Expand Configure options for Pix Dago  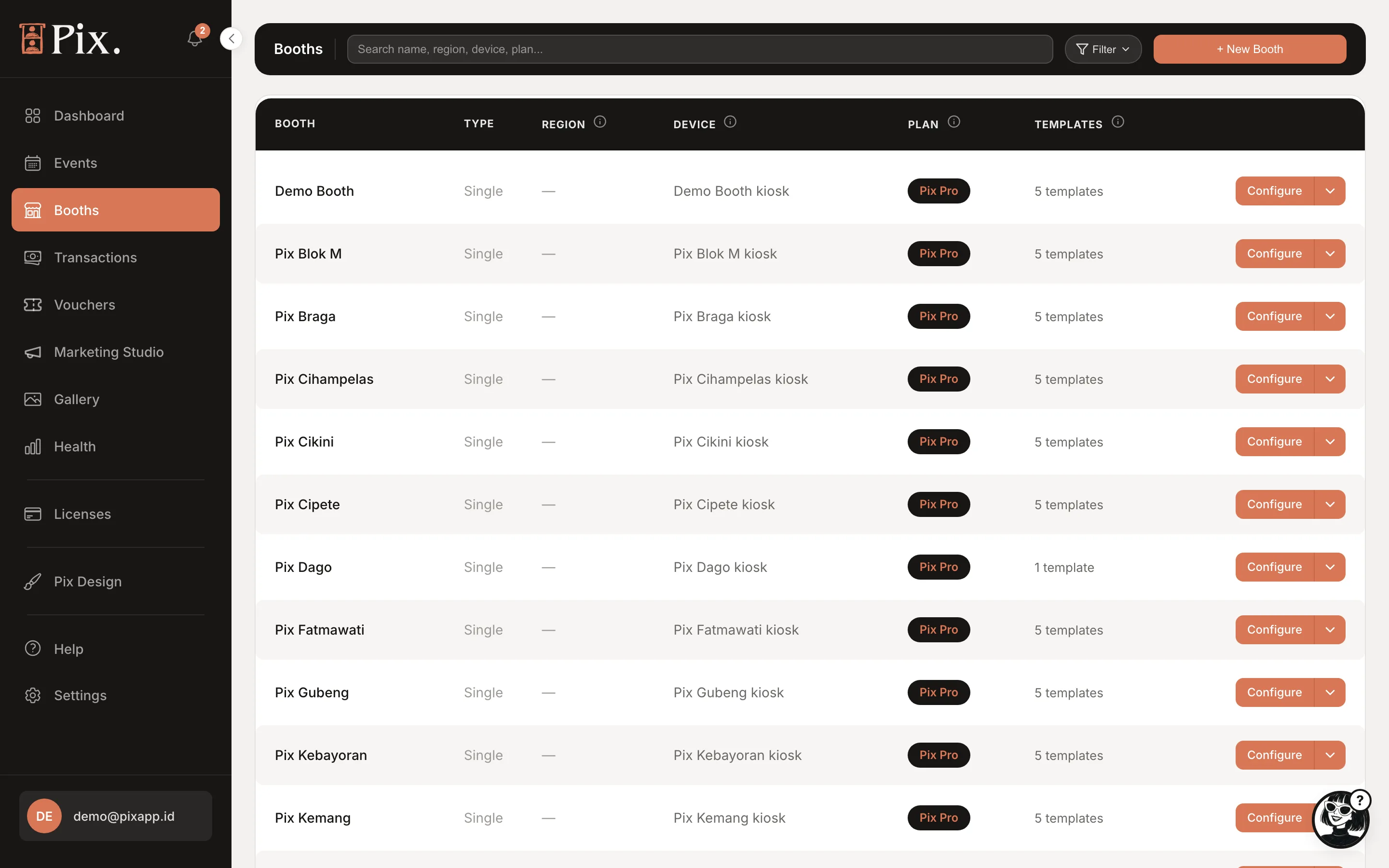pos(1330,567)
